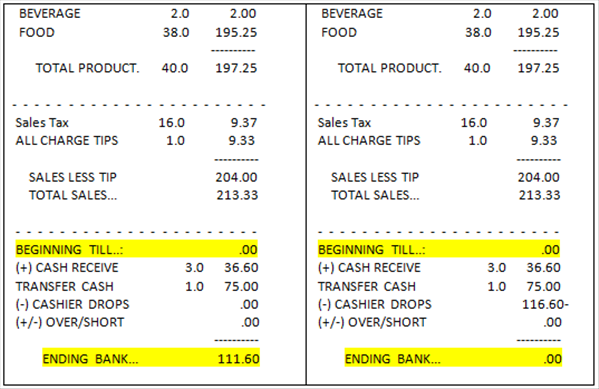599x389 pixels.
Task: Select the left Sales Tax quantity 16.0
Action: [172, 123]
